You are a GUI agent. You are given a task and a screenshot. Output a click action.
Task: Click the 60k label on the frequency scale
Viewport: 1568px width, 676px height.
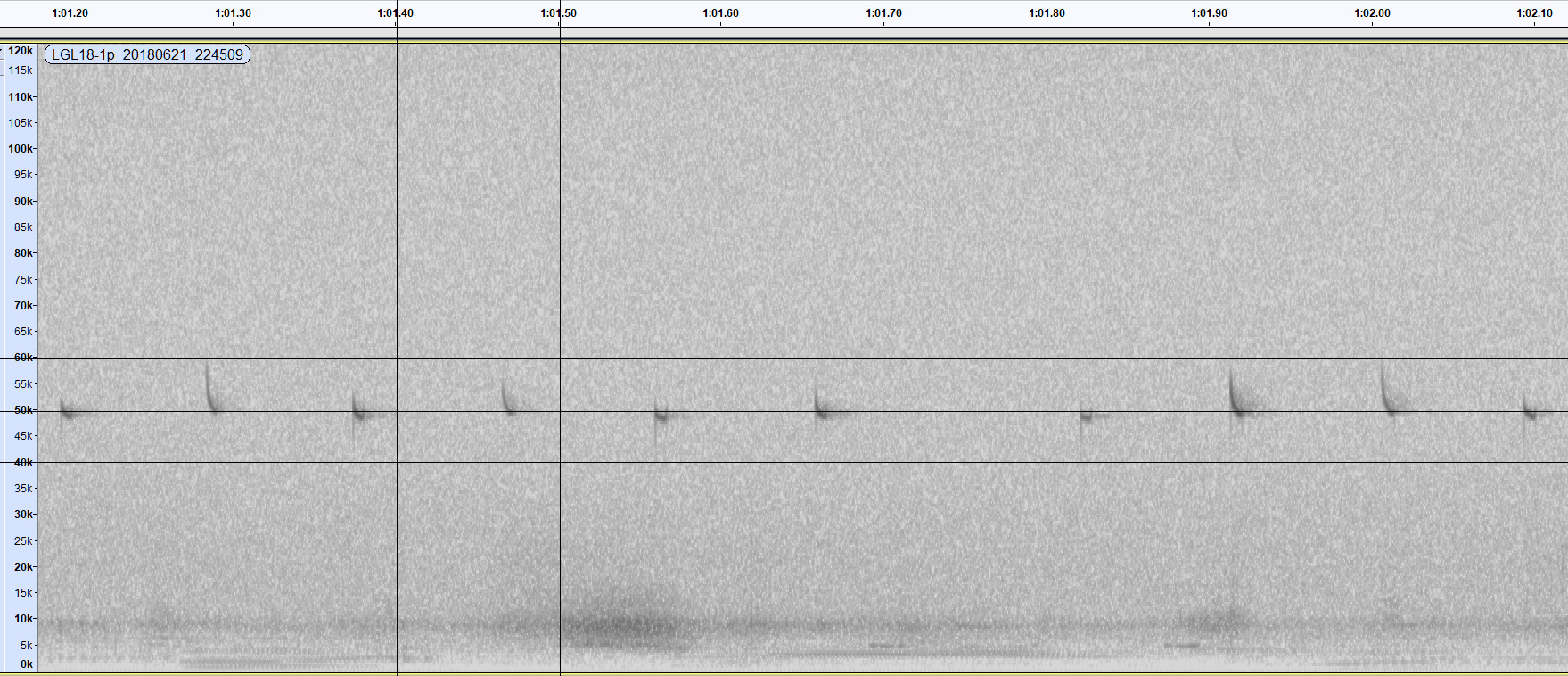[23, 358]
